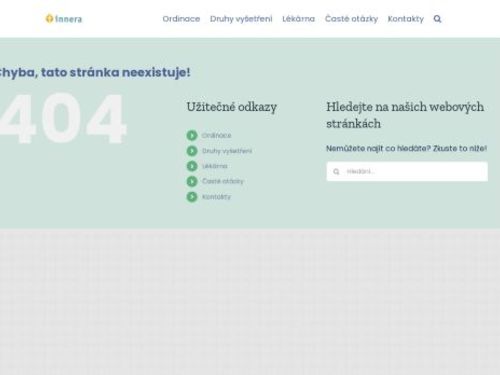The width and height of the screenshot is (500, 375).
Task: Open Časté otázky in the top menu
Action: 351,19
